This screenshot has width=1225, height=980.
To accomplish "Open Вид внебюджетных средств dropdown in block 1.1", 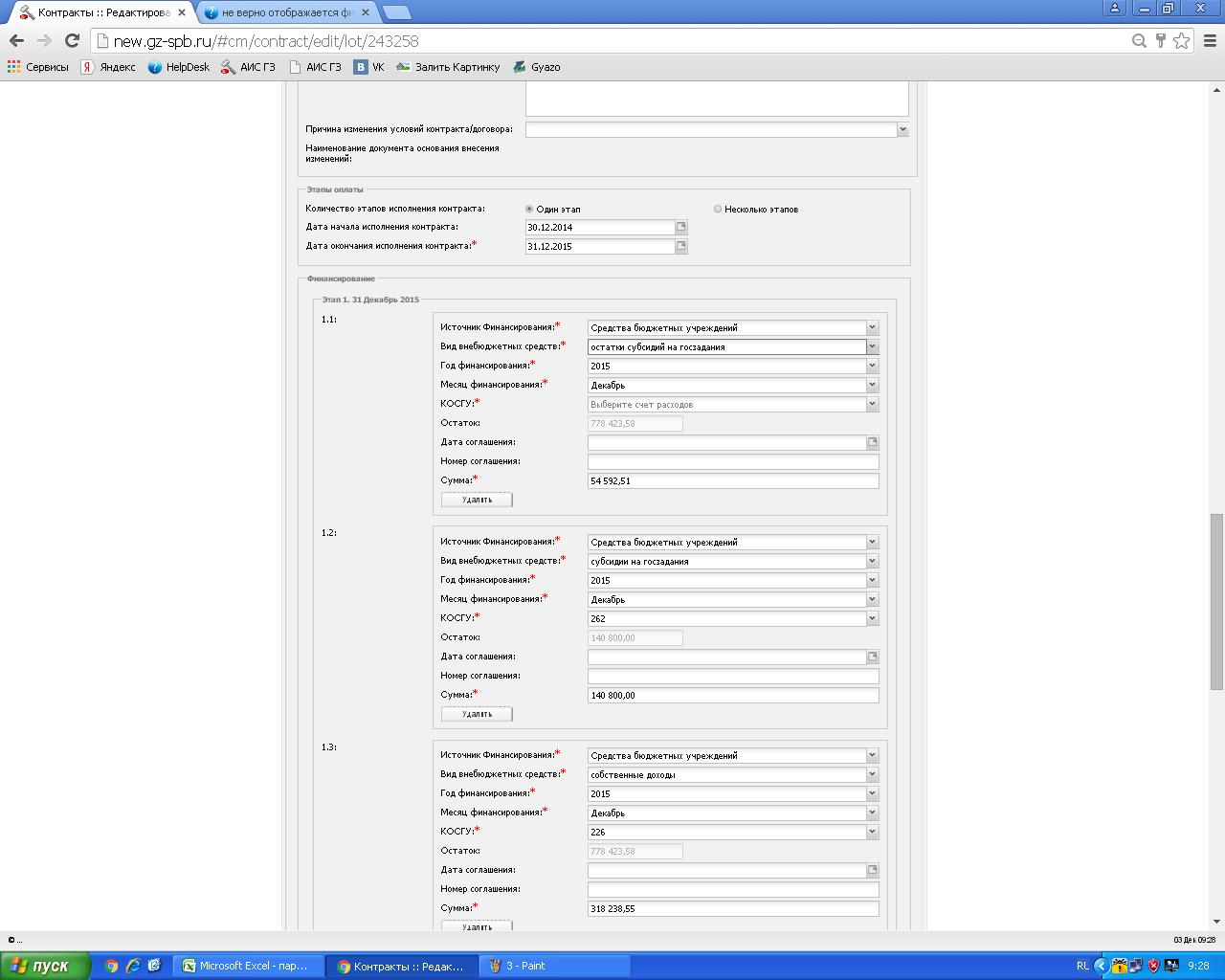I will pos(872,346).
